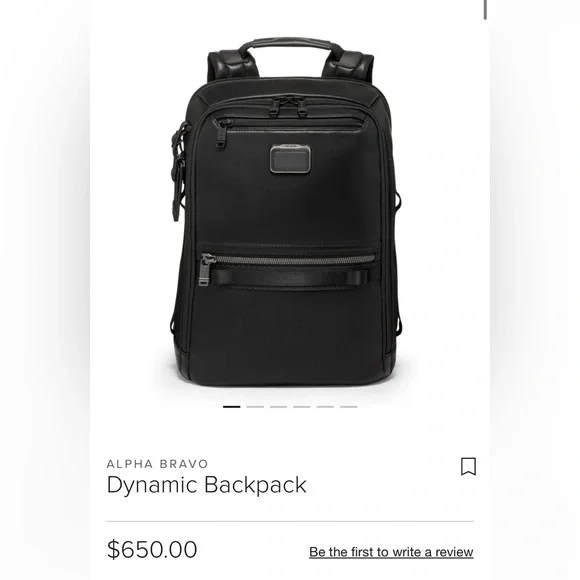Open the last carousel image indicator
The width and height of the screenshot is (580, 580).
click(348, 407)
